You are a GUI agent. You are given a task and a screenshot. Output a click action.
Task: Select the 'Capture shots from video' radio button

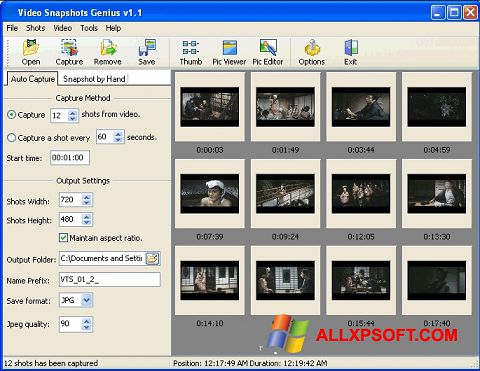pos(11,115)
